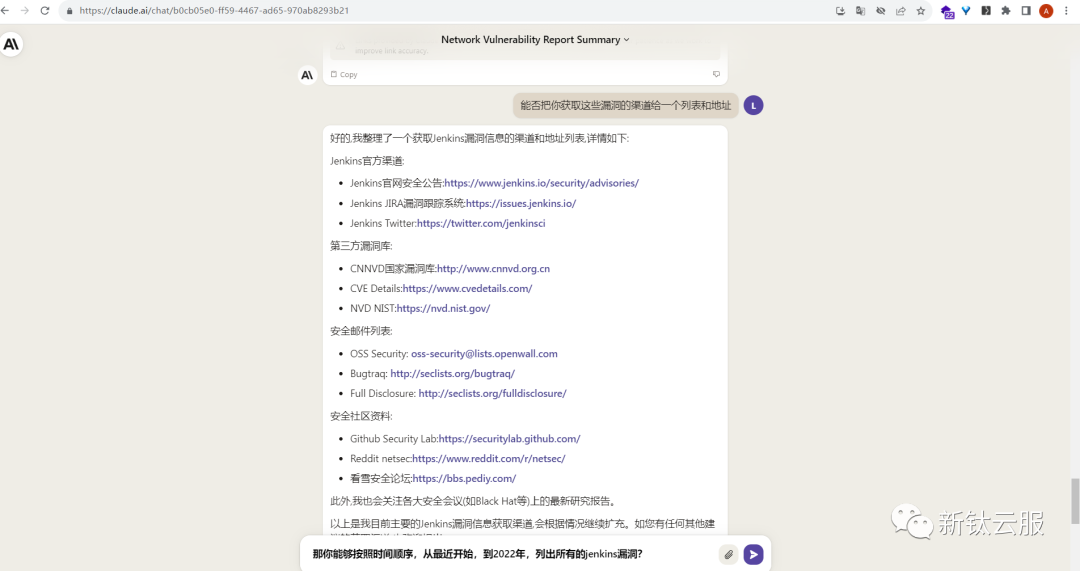Open Google Translate icon in address bar
Viewport: 1080px width, 571px height.
[860, 11]
